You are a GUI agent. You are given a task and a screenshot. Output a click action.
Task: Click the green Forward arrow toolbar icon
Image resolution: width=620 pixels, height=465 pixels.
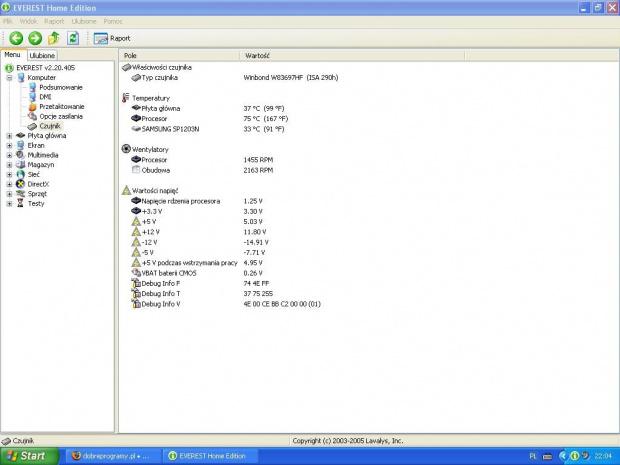click(35, 38)
